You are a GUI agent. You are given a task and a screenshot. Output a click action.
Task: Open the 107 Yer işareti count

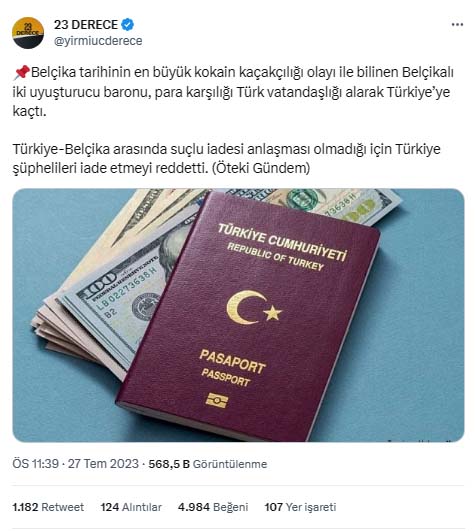(300, 507)
